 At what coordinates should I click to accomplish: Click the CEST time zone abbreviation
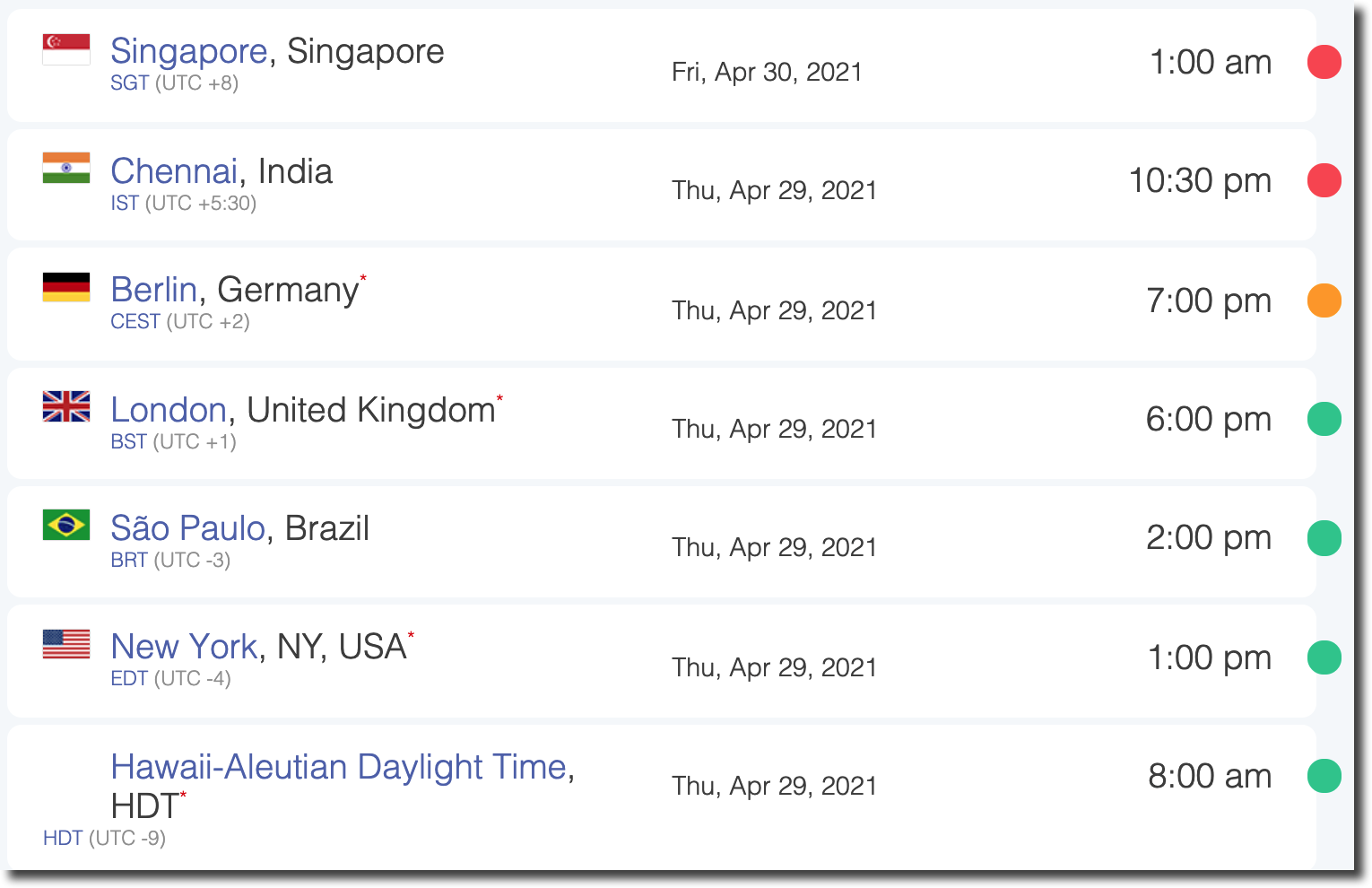tap(135, 321)
